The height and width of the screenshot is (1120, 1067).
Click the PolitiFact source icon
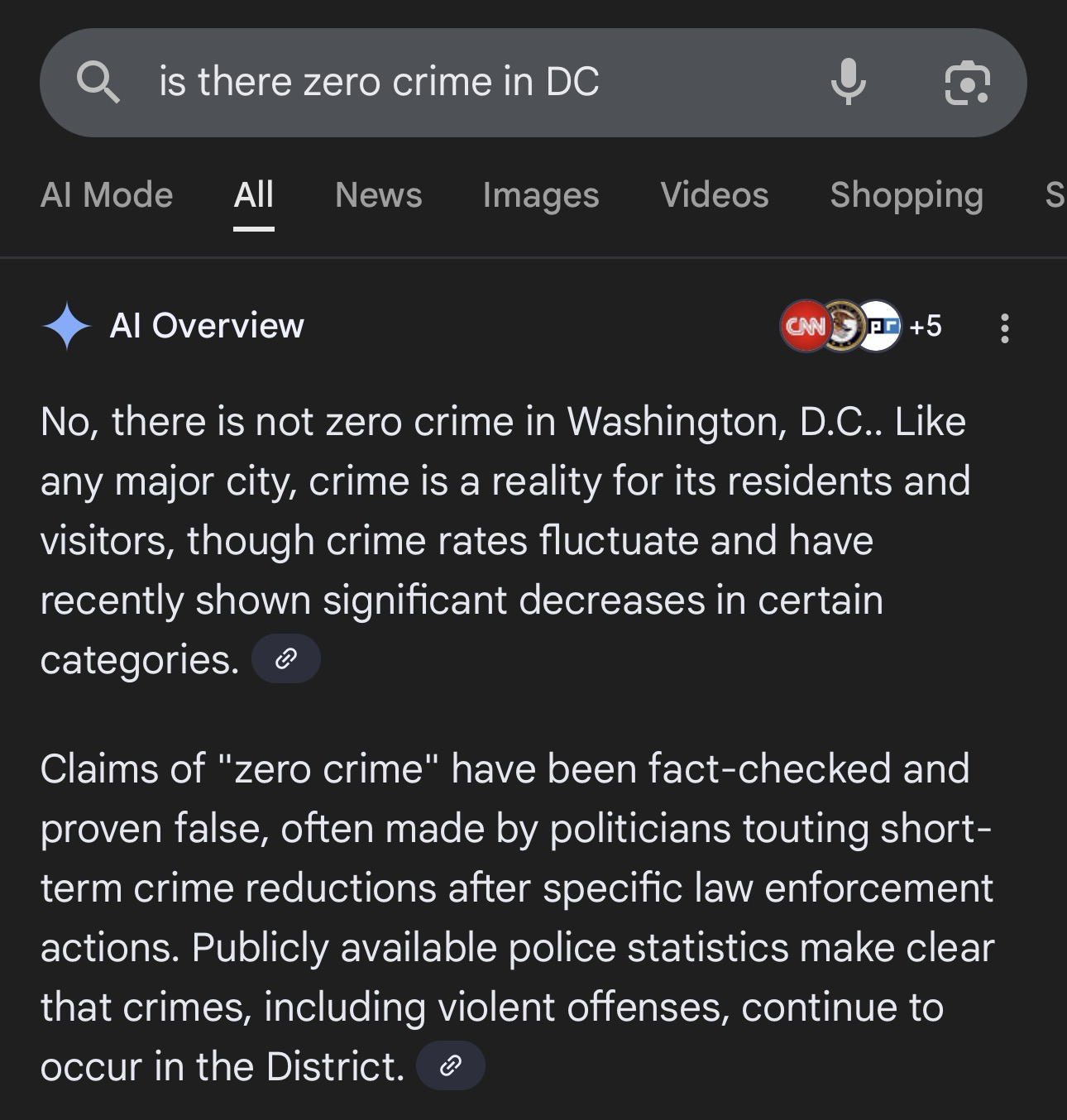pyautogui.click(x=880, y=326)
